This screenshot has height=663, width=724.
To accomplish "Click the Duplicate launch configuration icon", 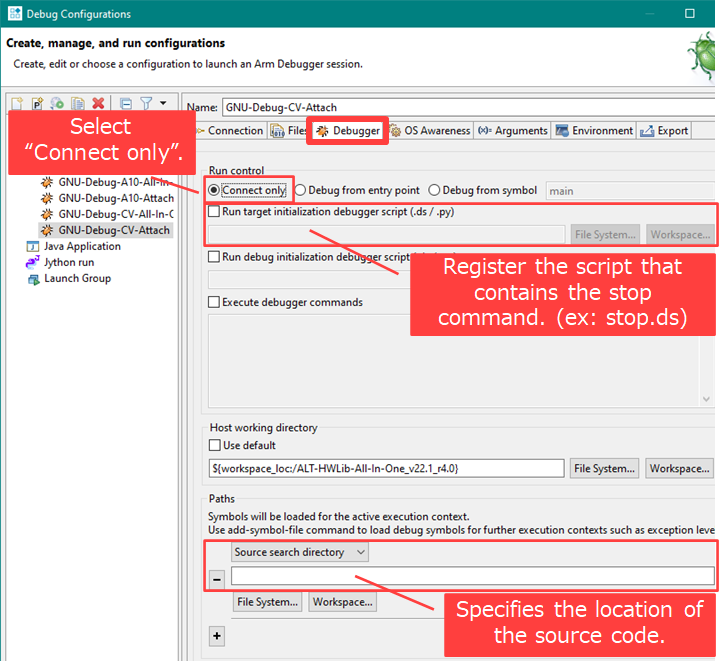I will 77,103.
